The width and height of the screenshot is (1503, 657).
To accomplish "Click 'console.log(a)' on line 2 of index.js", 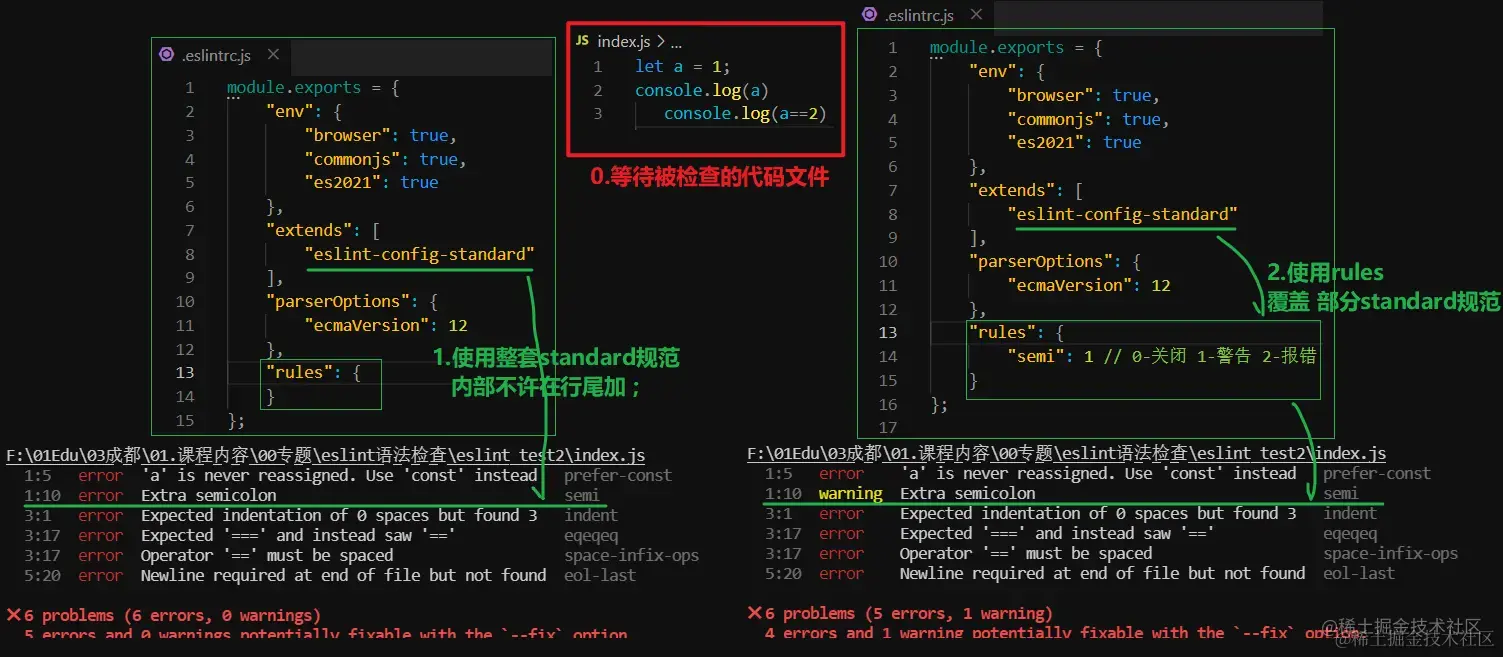I will click(702, 90).
